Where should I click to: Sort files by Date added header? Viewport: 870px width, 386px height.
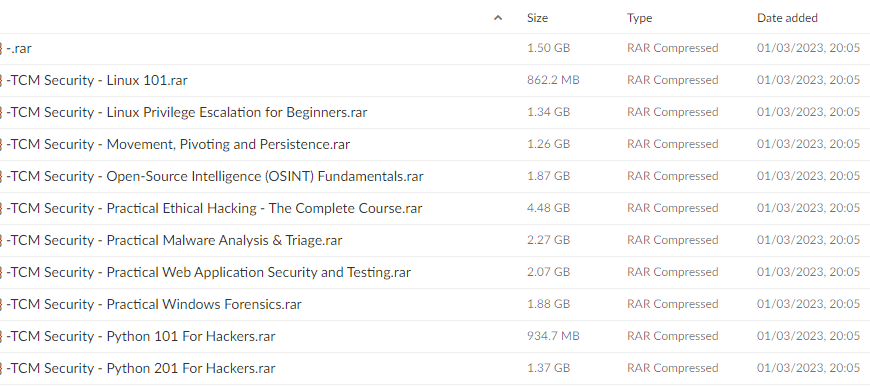(787, 18)
